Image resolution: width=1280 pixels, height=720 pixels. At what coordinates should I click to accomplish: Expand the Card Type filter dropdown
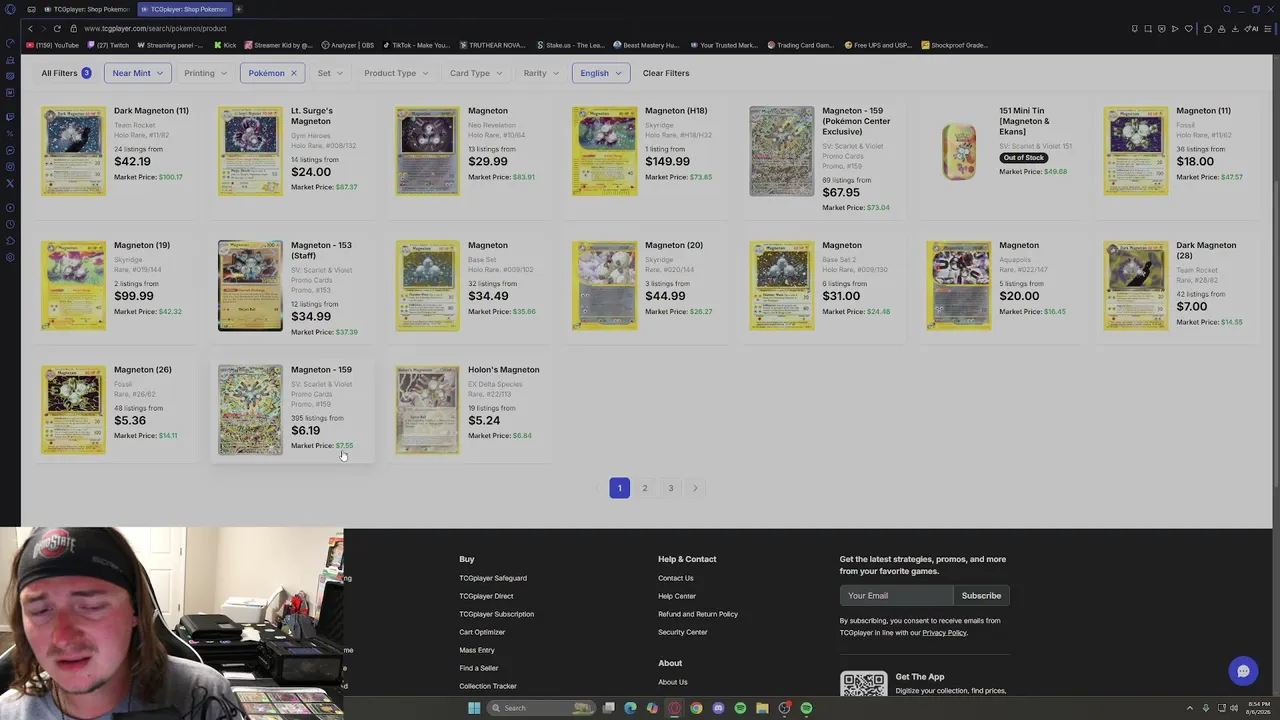click(x=475, y=73)
